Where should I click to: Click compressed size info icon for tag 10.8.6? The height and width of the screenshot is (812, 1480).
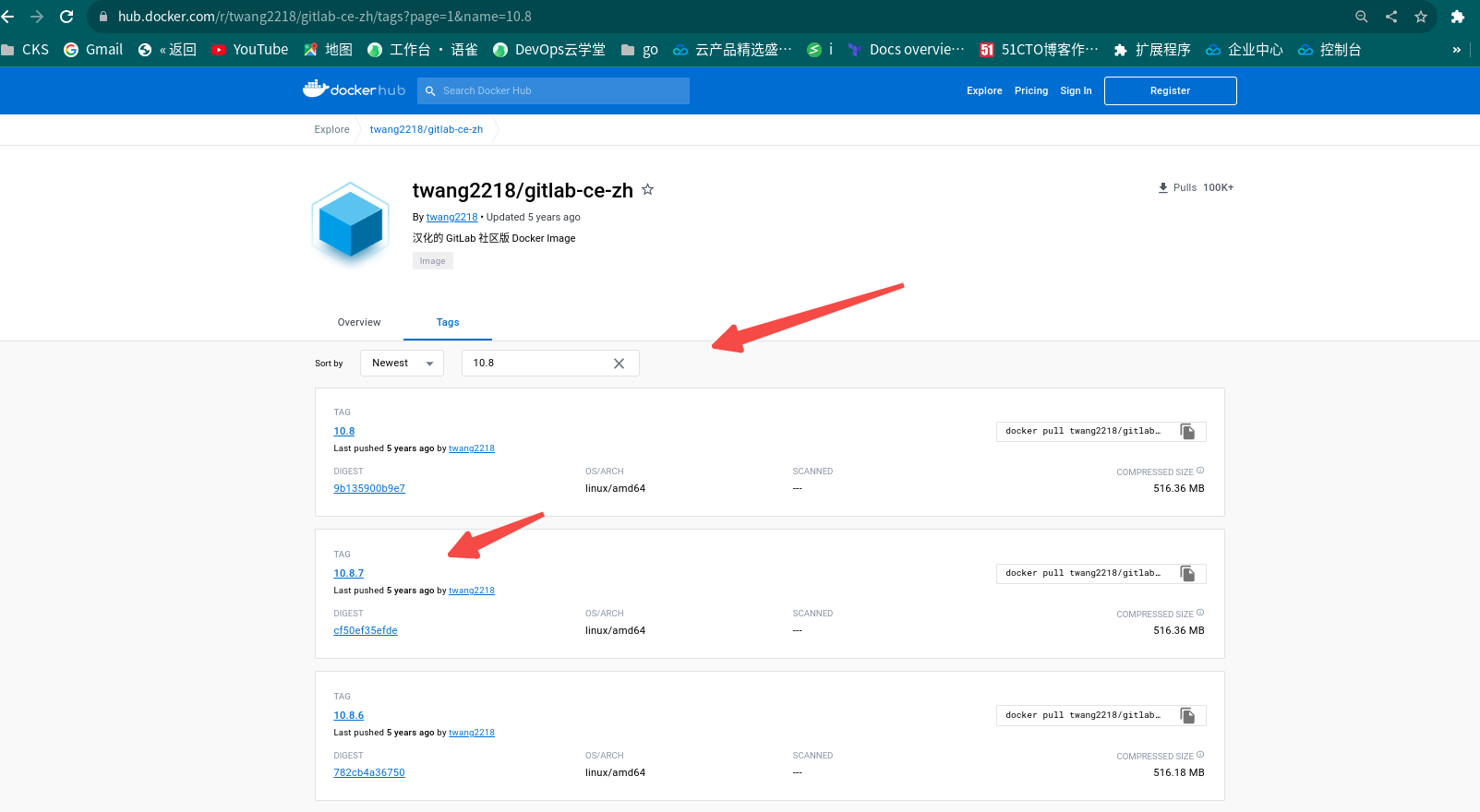click(1200, 755)
